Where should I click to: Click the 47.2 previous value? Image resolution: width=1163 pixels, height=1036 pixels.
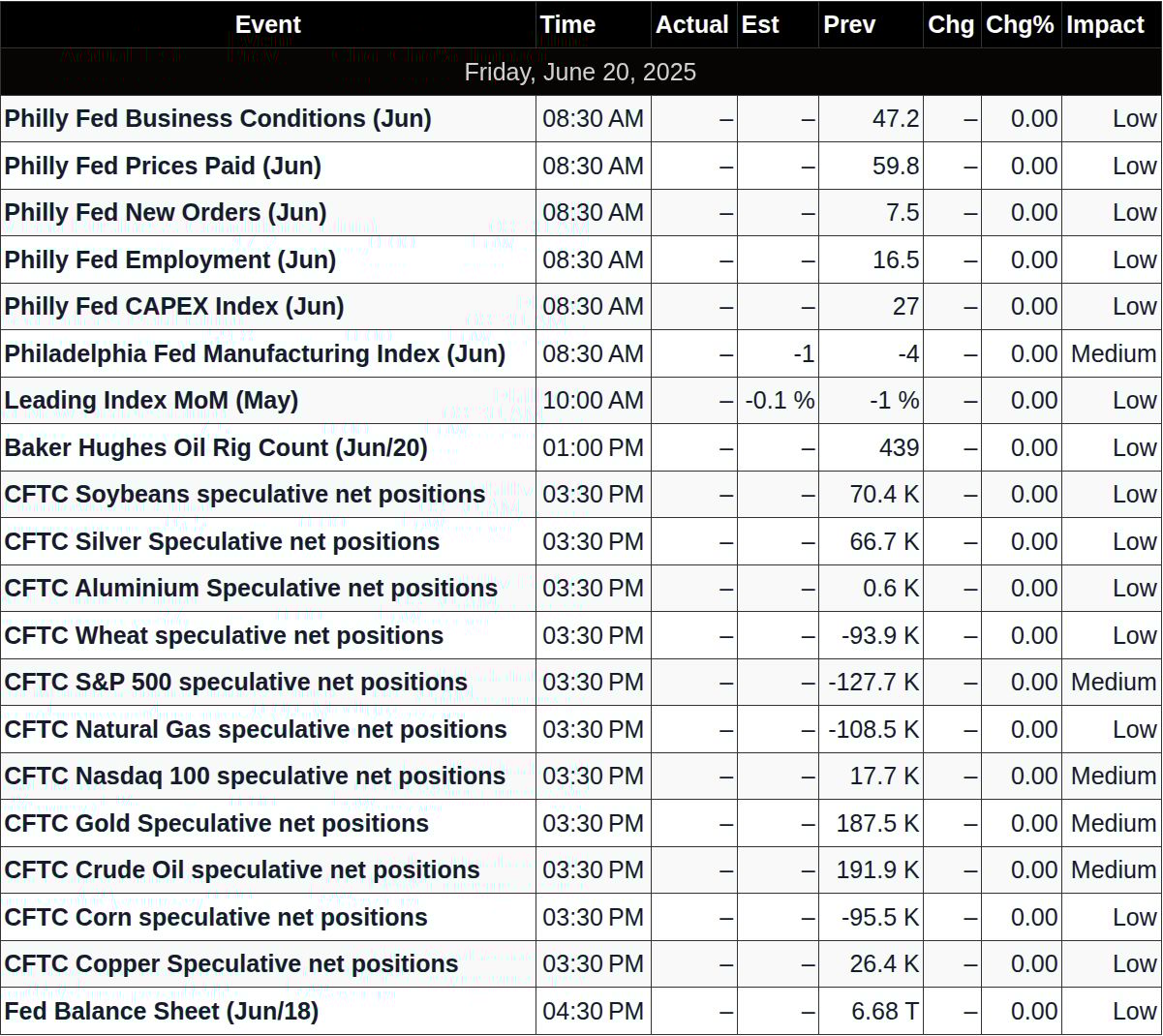pos(896,119)
